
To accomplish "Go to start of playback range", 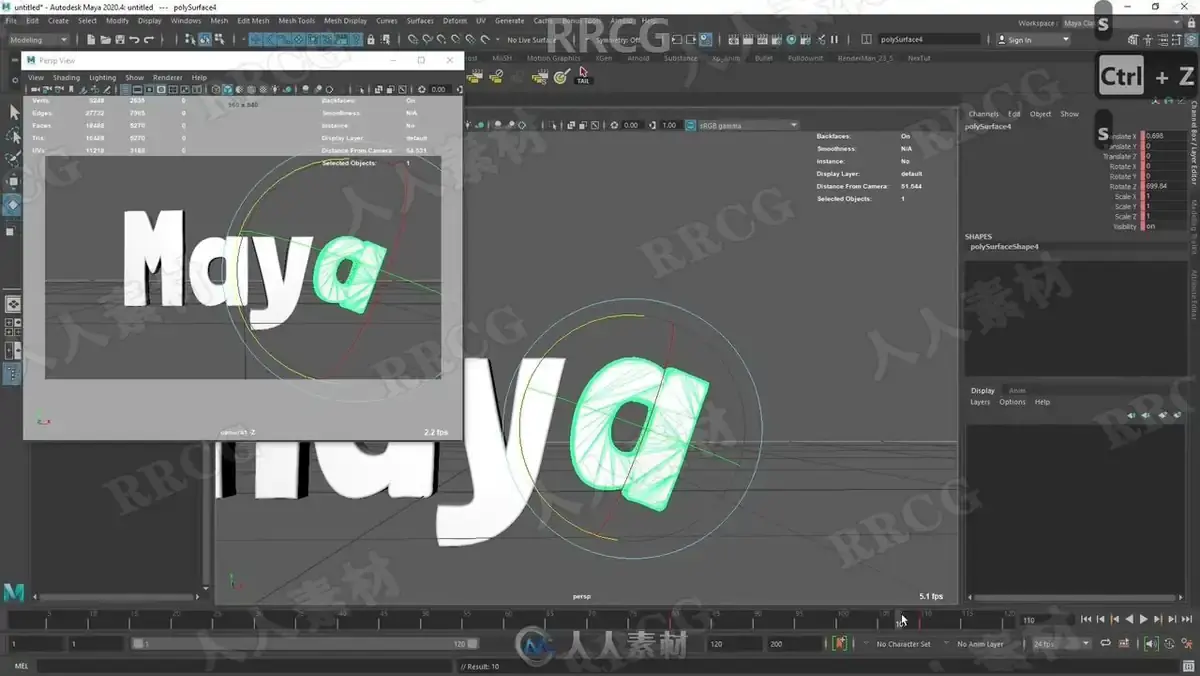I will pyautogui.click(x=1087, y=620).
